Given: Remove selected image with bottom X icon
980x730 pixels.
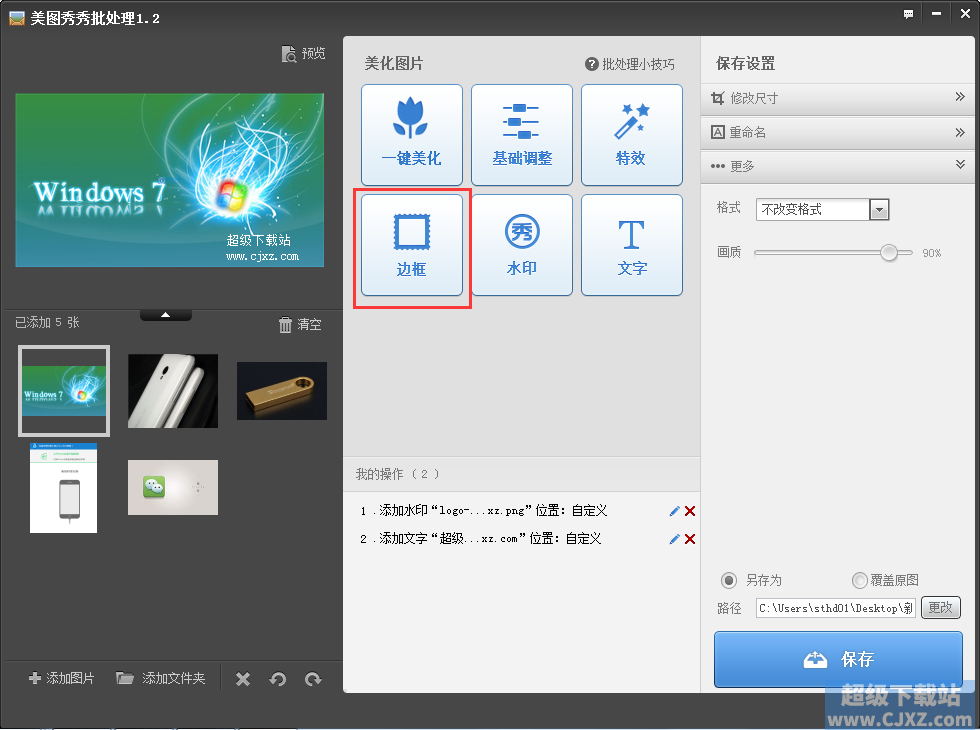Looking at the screenshot, I should point(243,679).
